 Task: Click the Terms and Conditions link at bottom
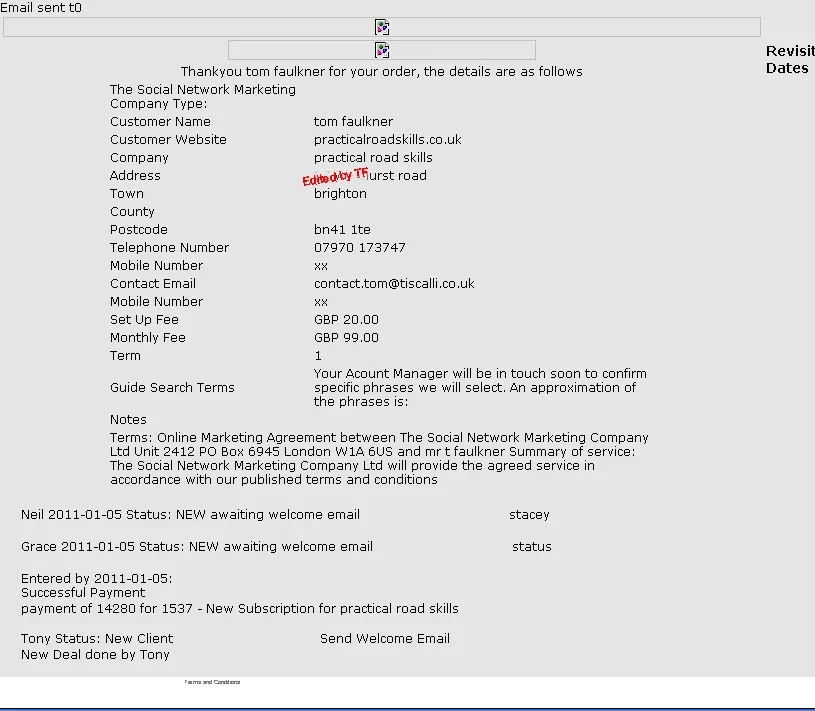pos(212,682)
